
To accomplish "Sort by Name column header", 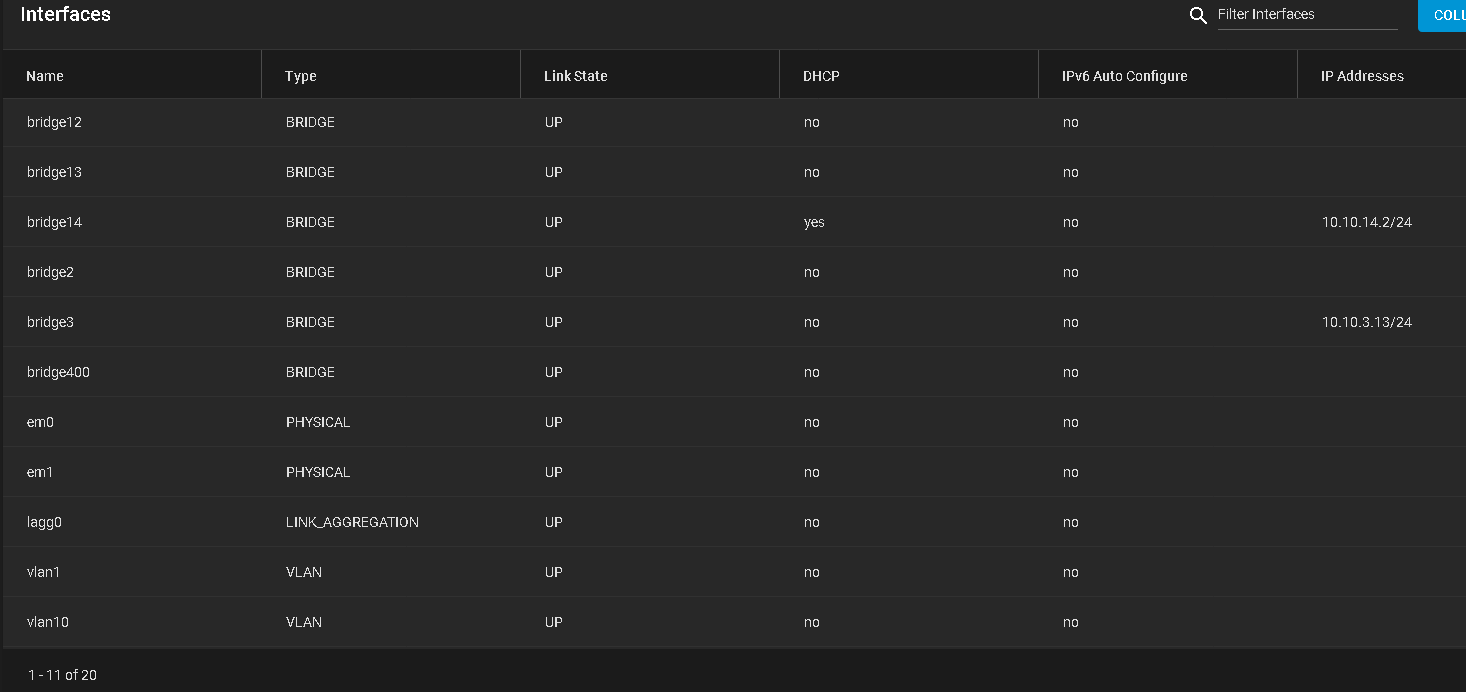I will [45, 76].
